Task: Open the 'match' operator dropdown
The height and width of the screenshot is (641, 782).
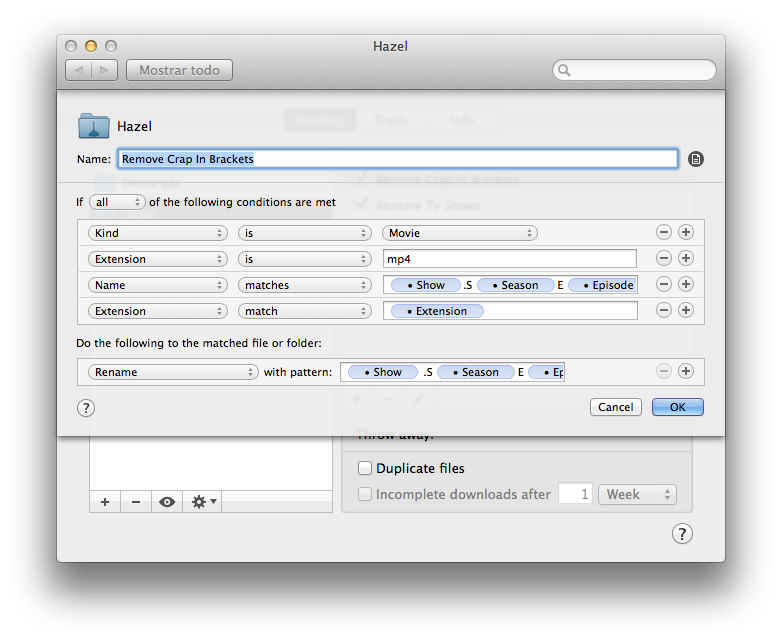Action: coord(305,311)
